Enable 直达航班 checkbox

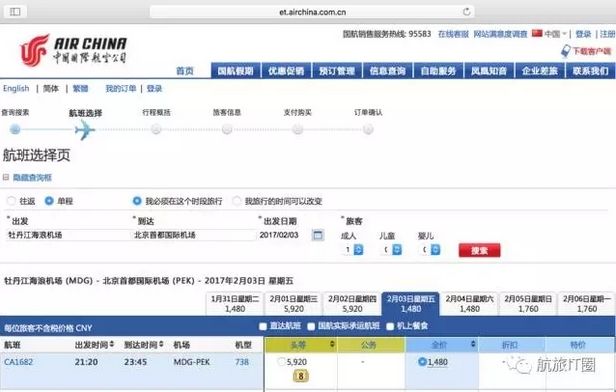coord(263,326)
